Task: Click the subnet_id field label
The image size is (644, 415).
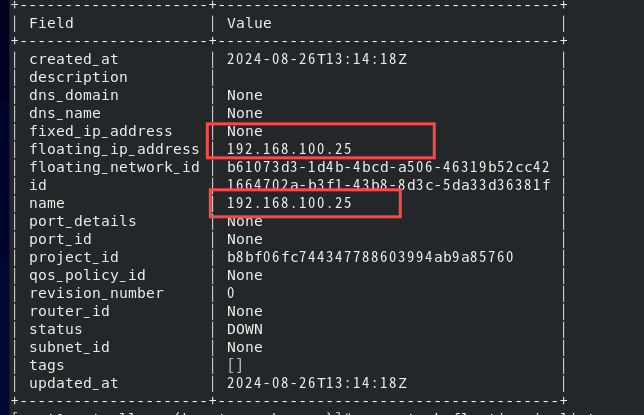Action: pos(69,347)
